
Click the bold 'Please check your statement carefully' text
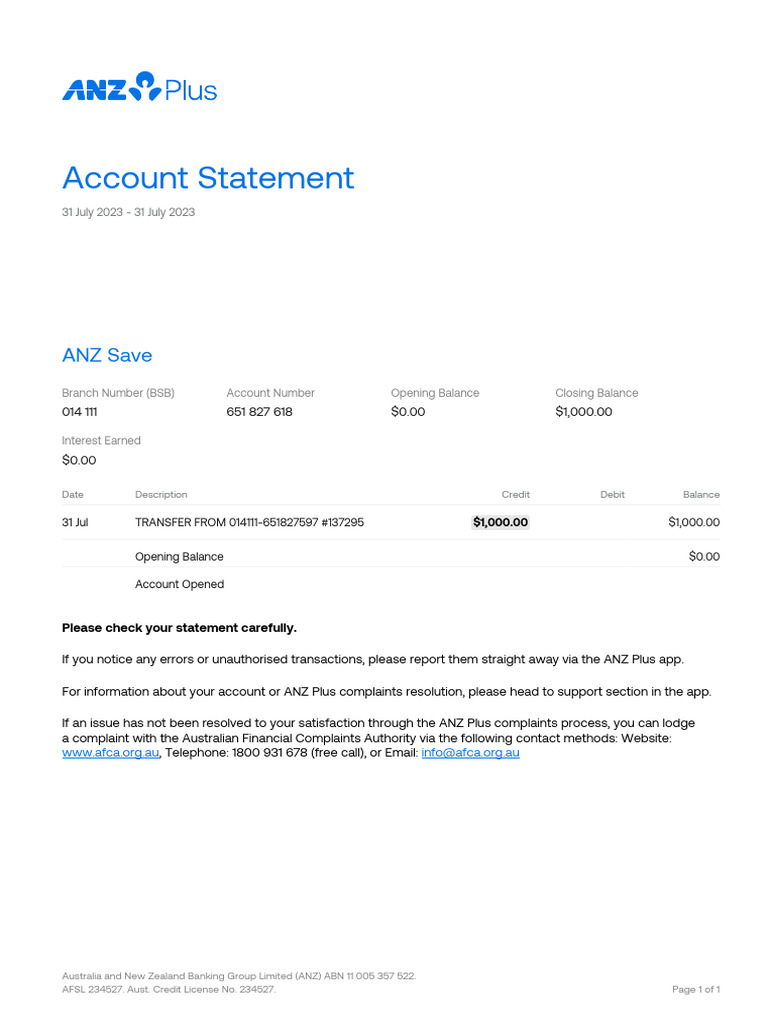coord(179,628)
